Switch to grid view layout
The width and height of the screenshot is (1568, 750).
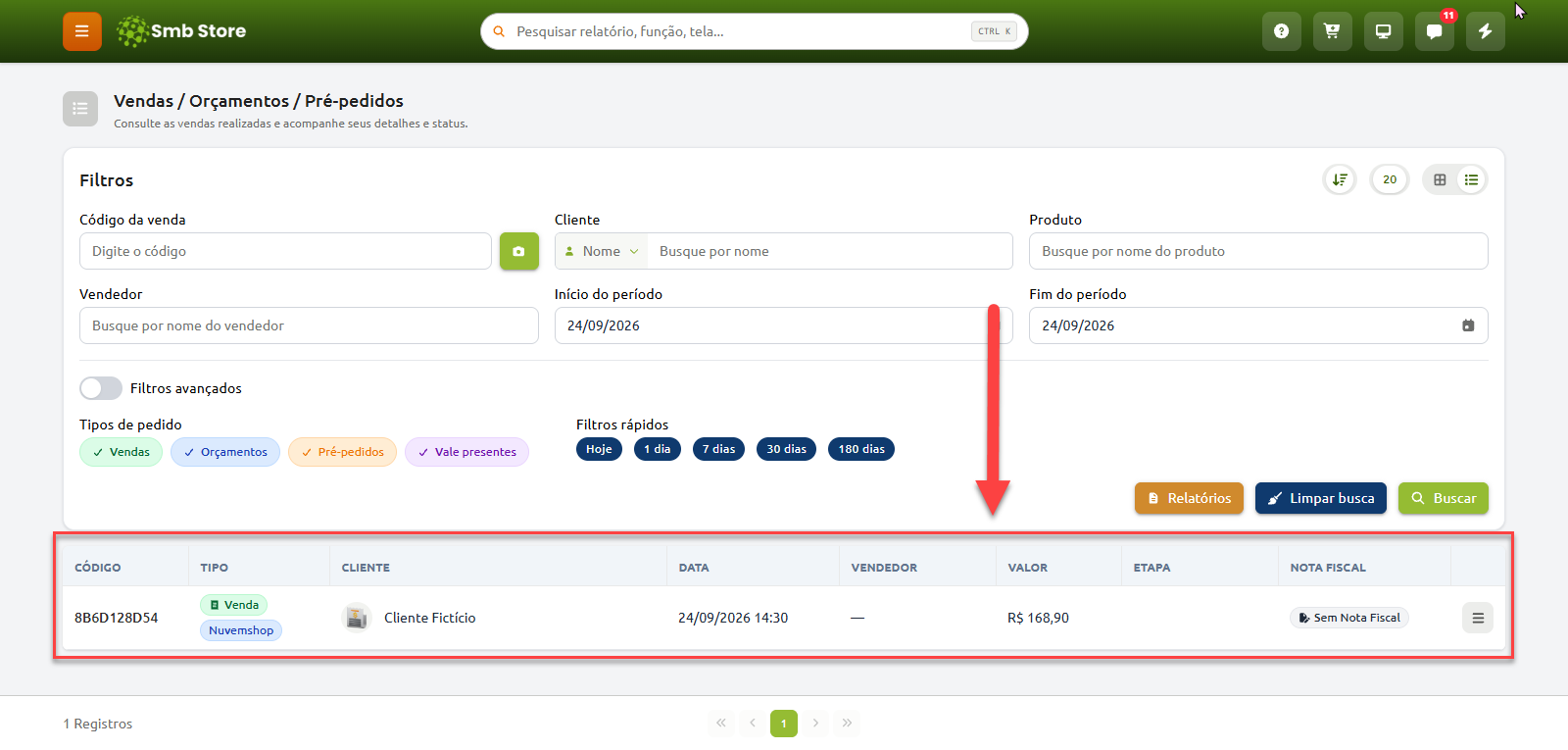[x=1440, y=179]
